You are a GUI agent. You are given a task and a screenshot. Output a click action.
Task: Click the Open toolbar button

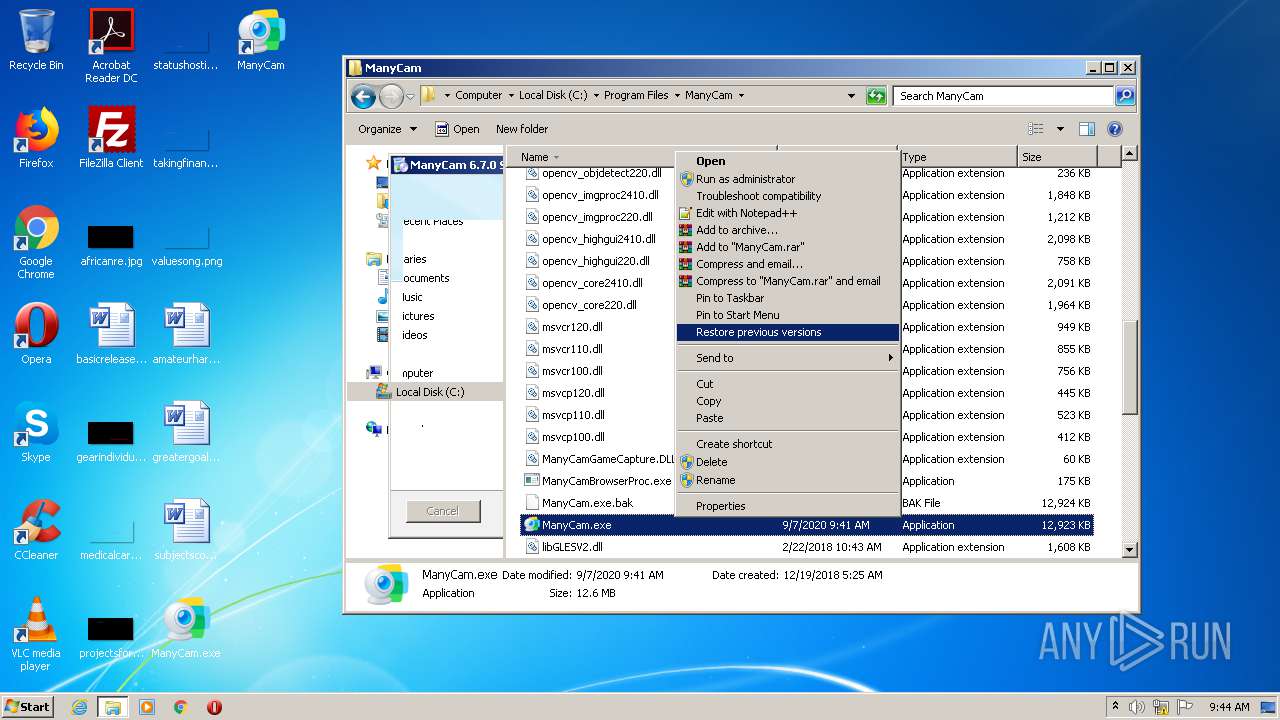click(x=457, y=129)
